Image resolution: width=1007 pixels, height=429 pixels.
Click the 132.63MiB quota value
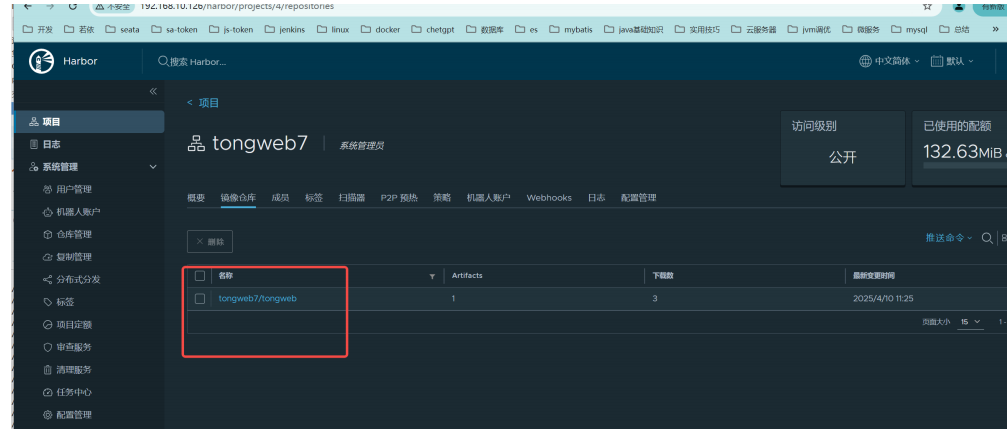963,152
